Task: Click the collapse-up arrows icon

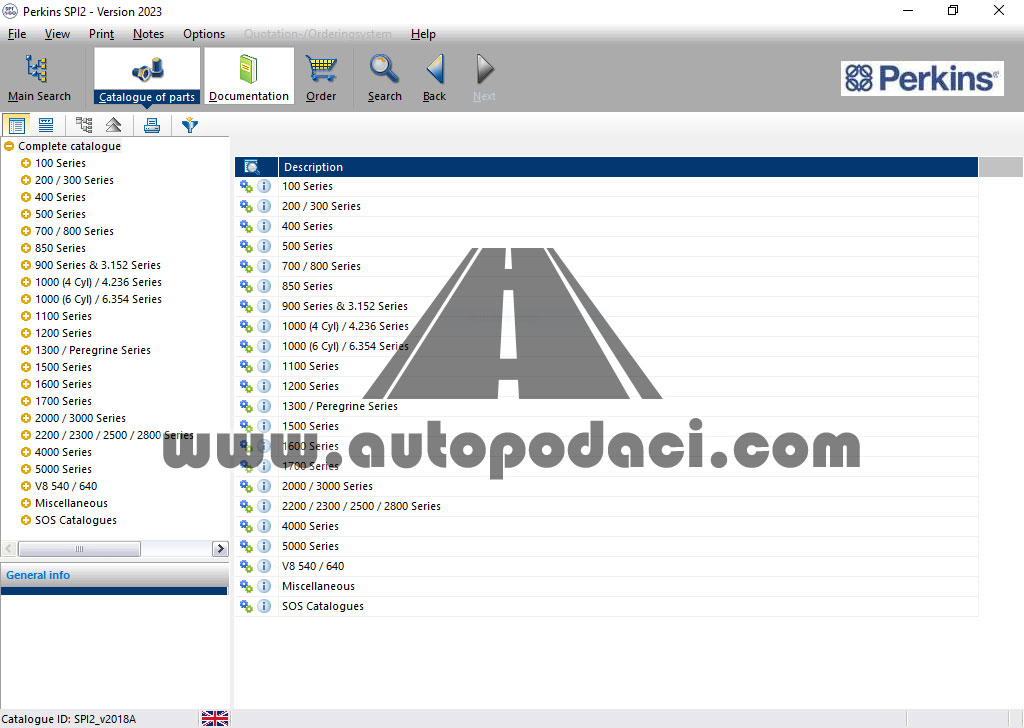Action: [114, 124]
